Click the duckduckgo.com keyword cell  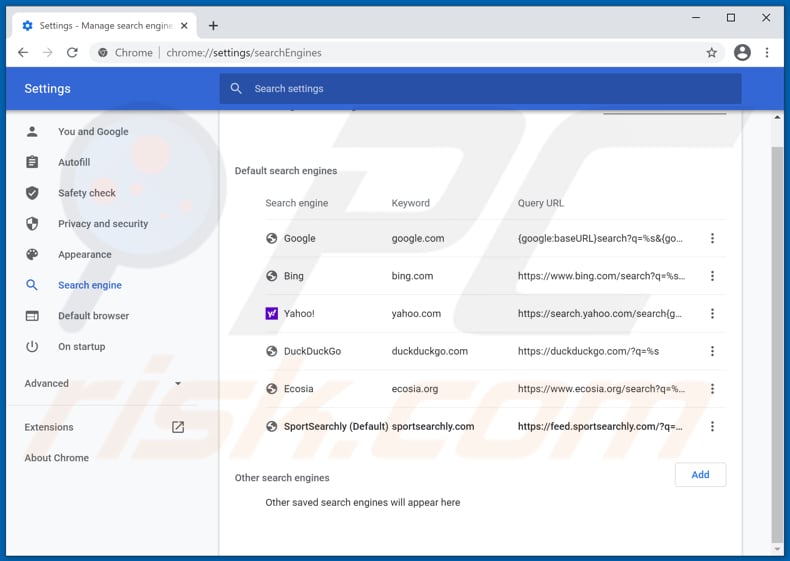(x=430, y=351)
